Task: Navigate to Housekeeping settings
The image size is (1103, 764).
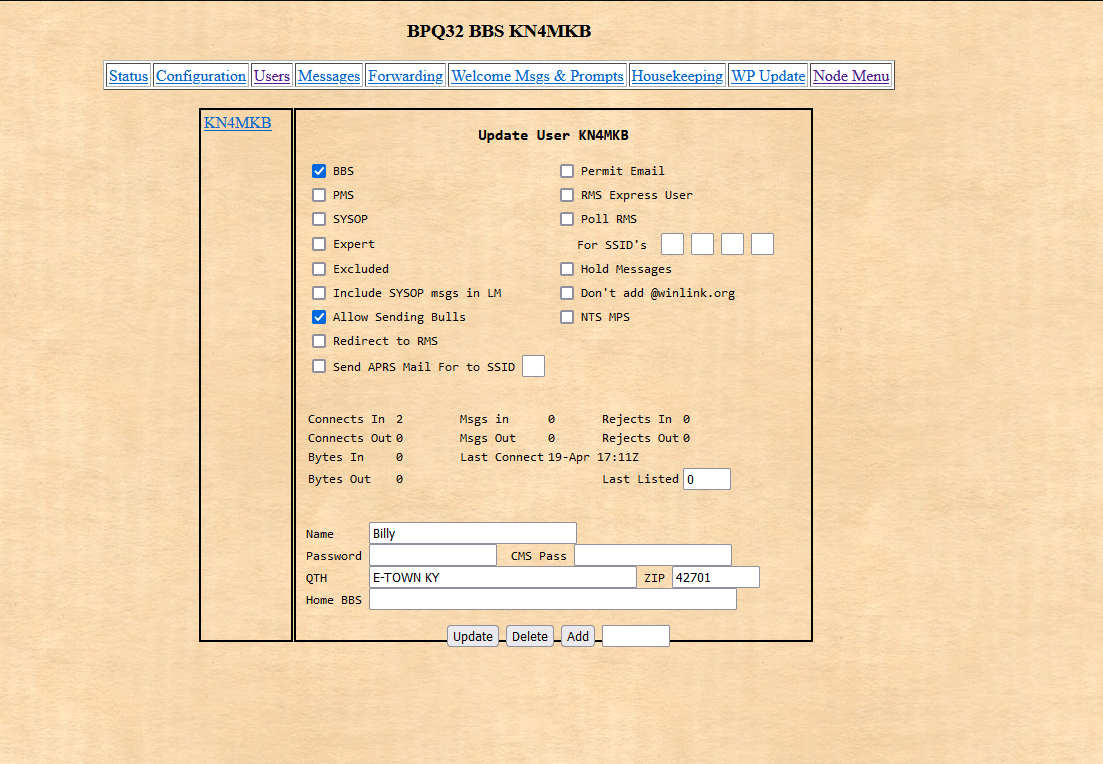Action: [x=677, y=76]
